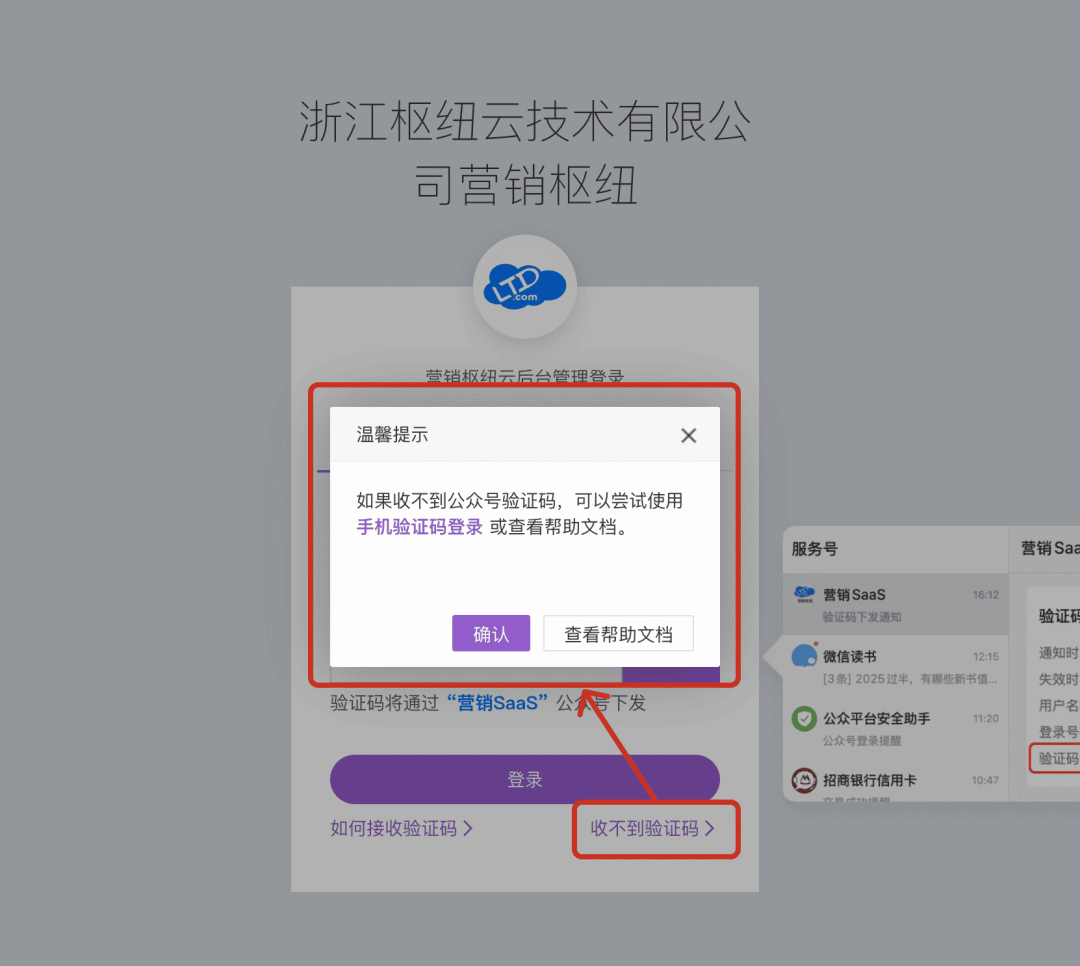Close the 温馨提示 dialog with X
Screen dimensions: 1080x966
point(688,435)
